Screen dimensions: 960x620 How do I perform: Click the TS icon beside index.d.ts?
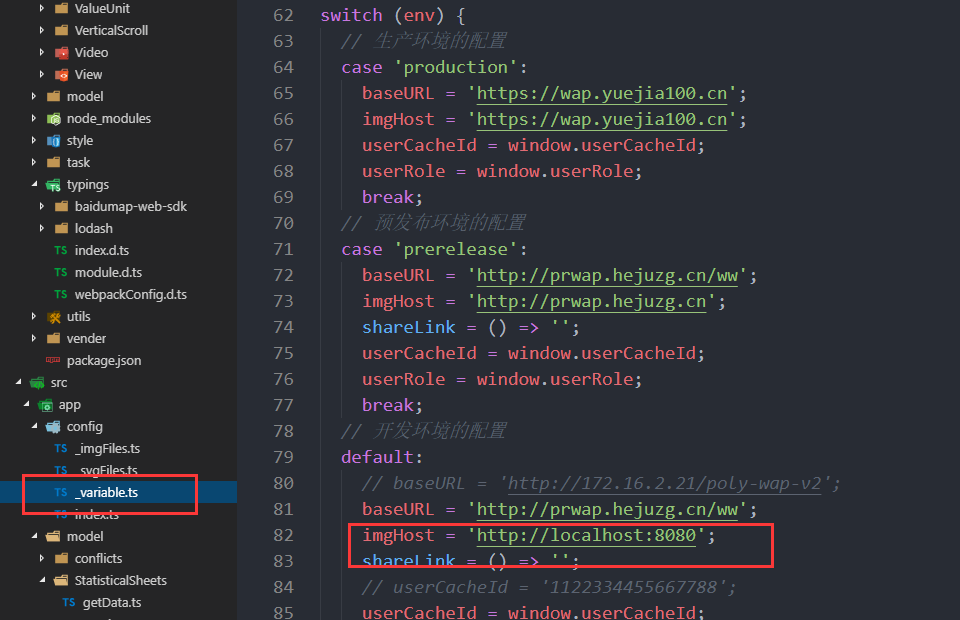(61, 250)
